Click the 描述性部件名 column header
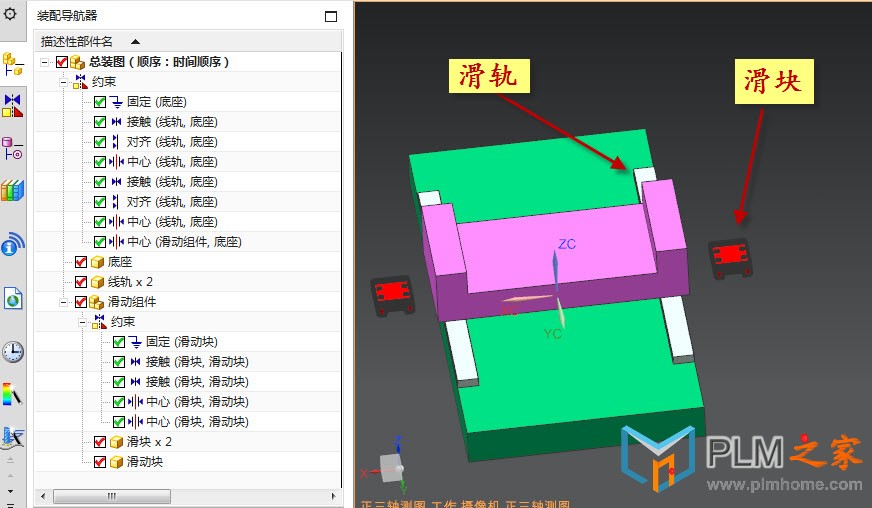 pos(189,41)
